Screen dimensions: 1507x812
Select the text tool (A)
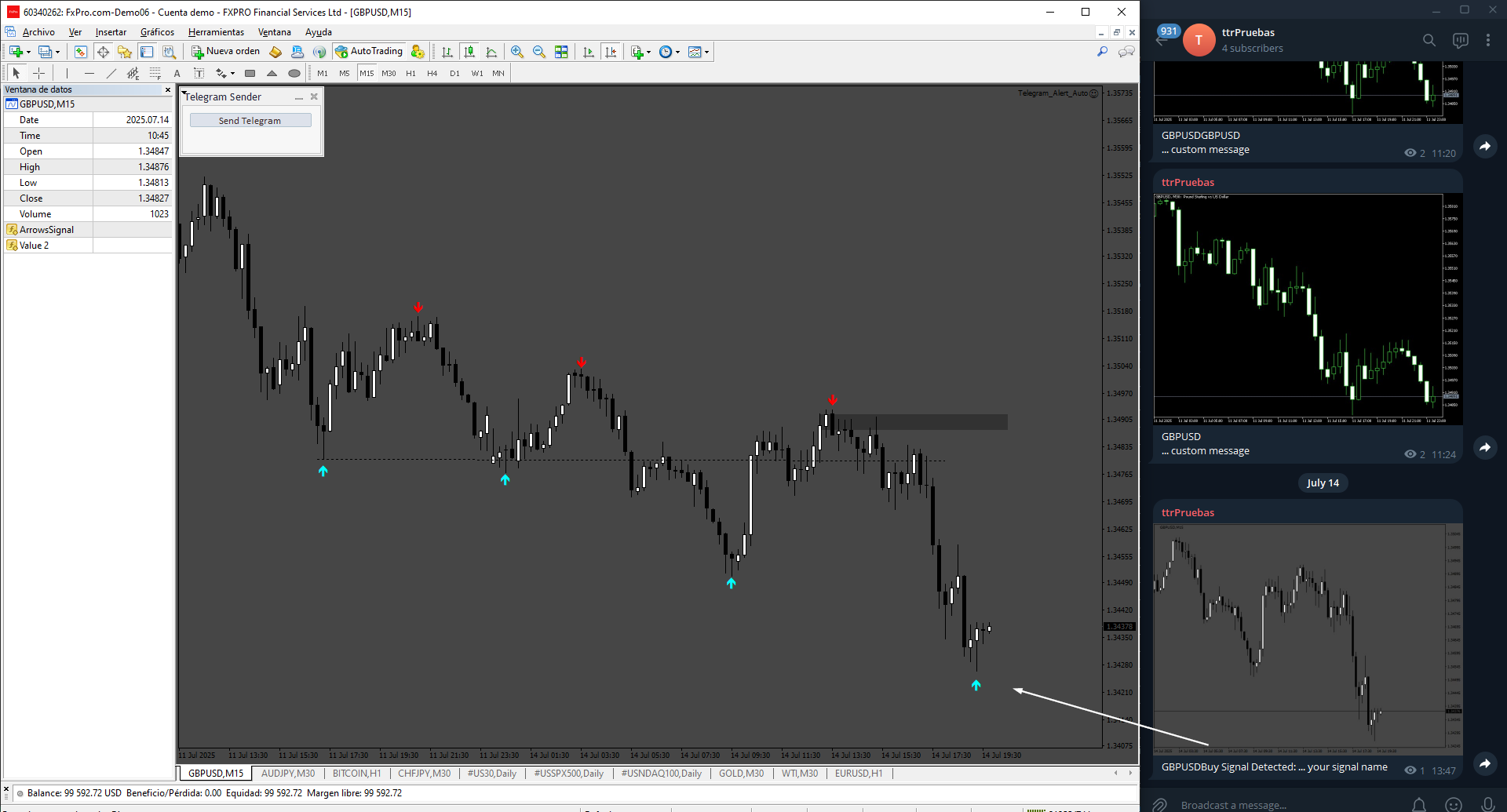pyautogui.click(x=177, y=73)
